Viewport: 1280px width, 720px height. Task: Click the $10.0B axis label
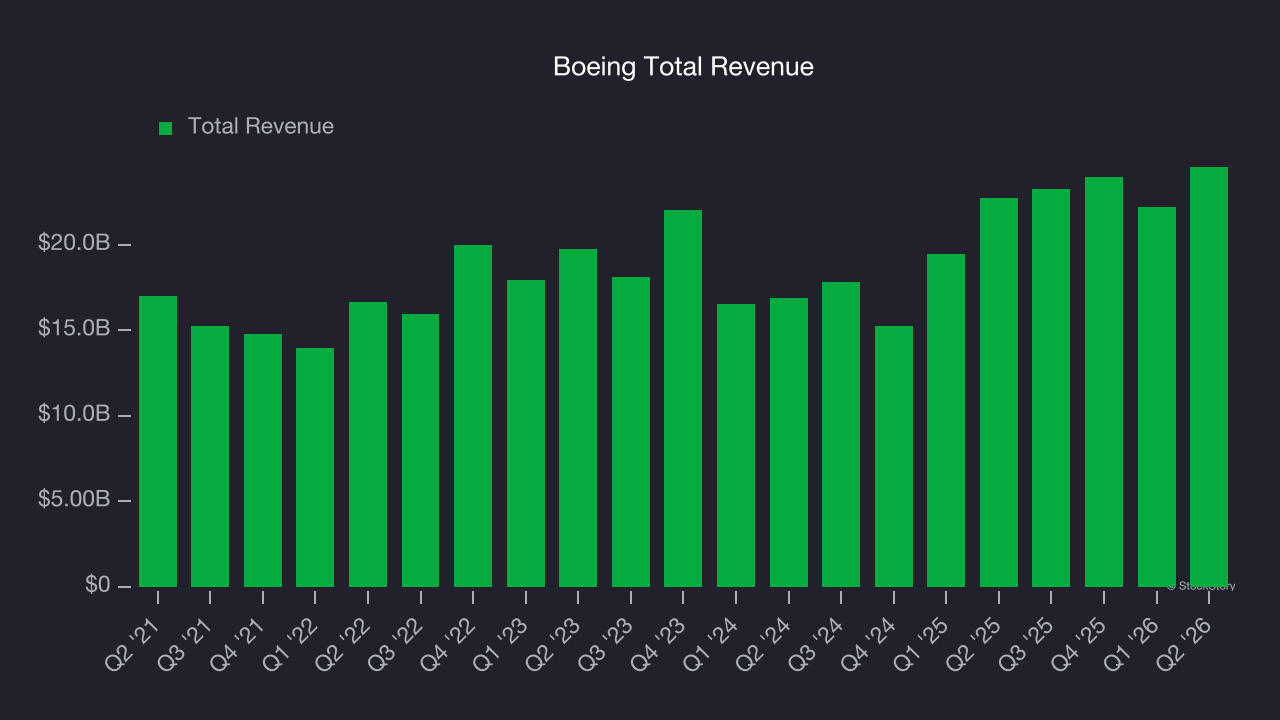click(x=74, y=414)
